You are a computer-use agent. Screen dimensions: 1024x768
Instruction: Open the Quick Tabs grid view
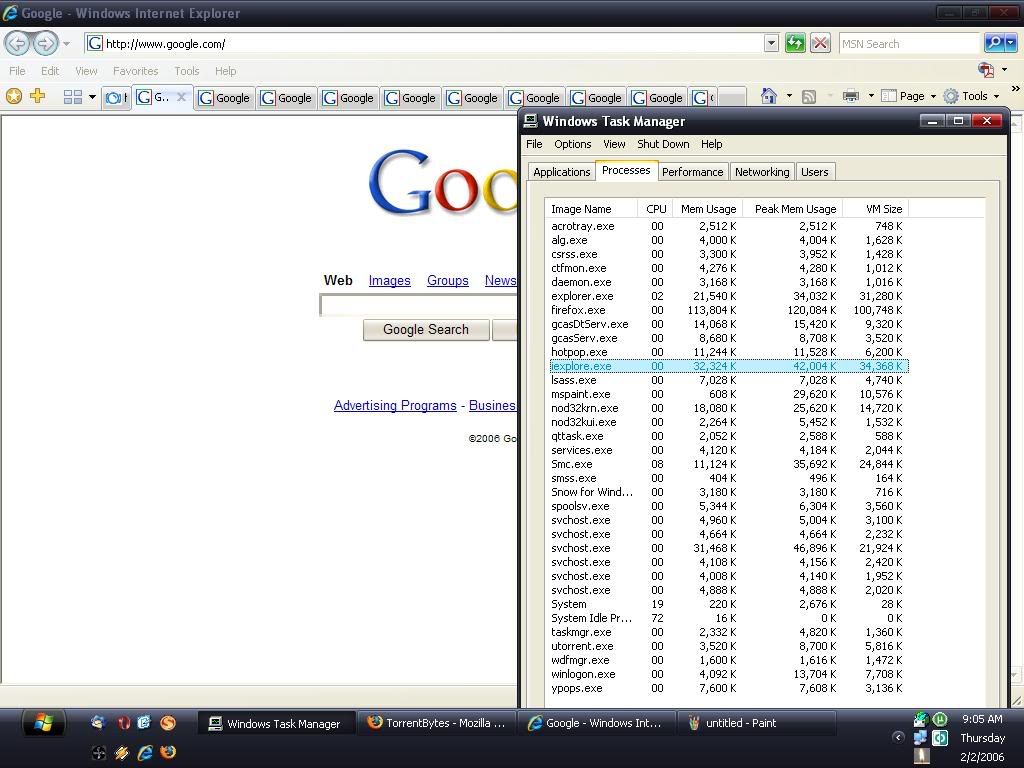point(72,97)
